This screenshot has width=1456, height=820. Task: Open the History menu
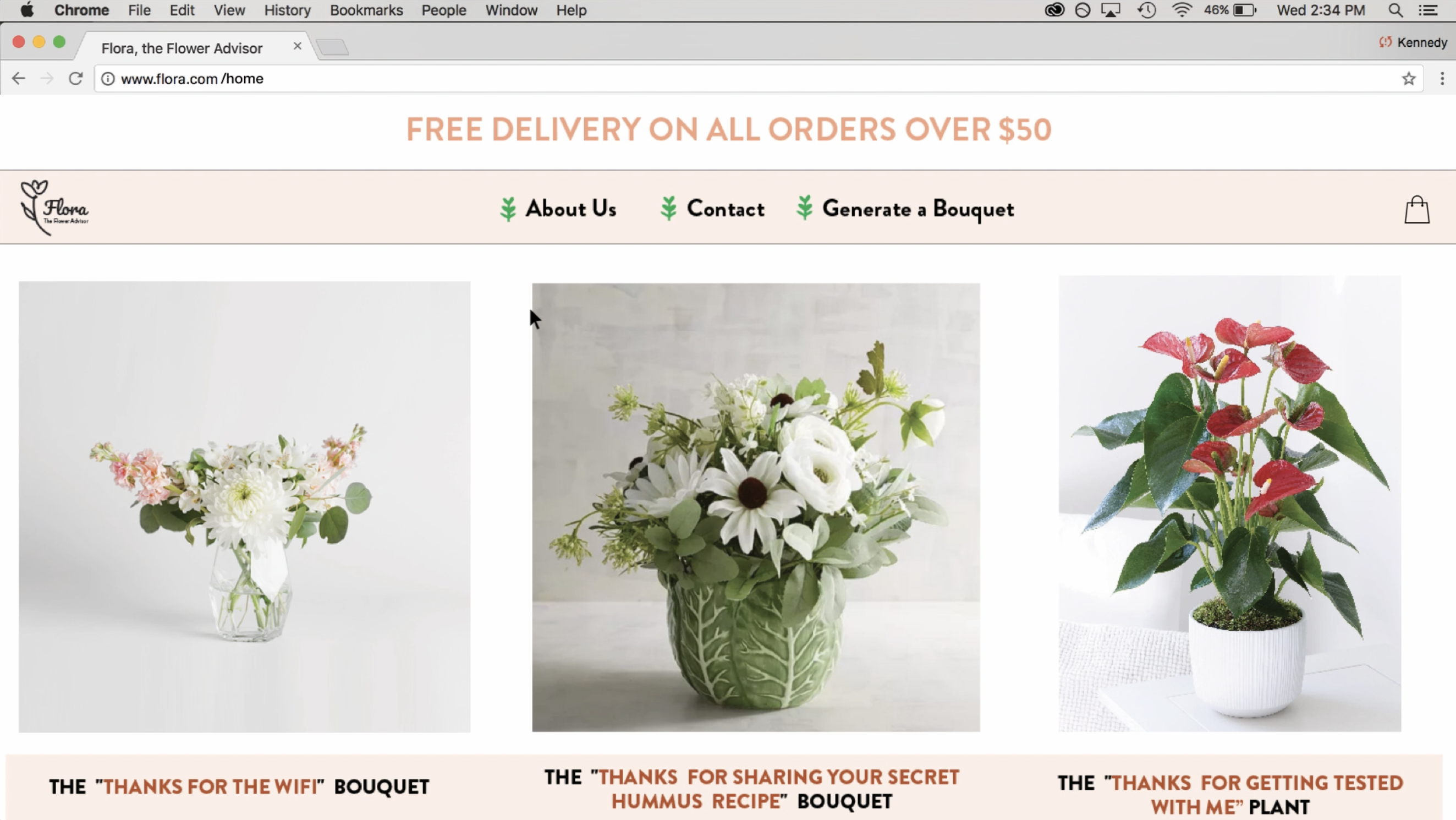click(x=287, y=10)
